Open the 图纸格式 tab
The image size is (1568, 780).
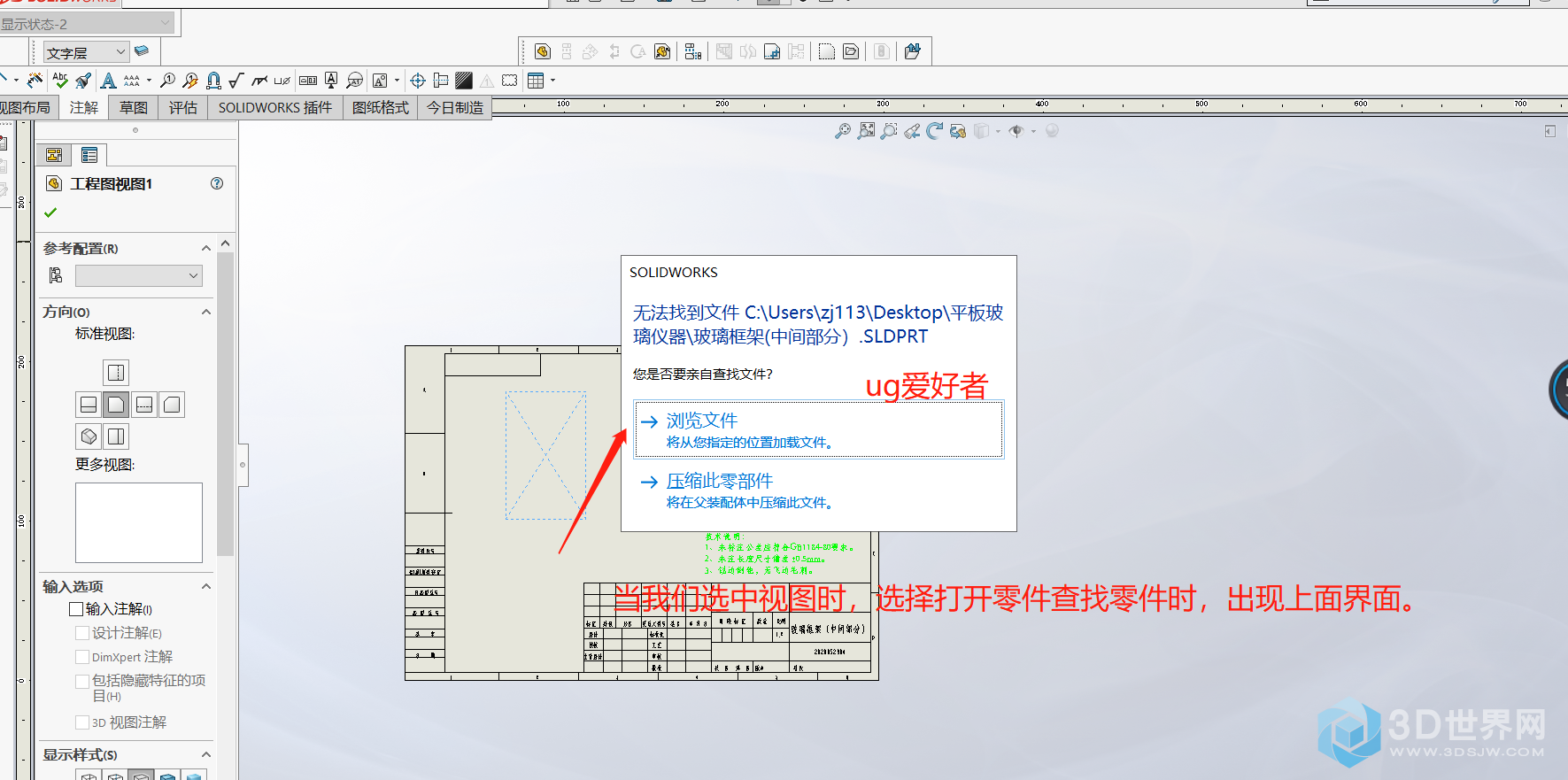coord(381,108)
